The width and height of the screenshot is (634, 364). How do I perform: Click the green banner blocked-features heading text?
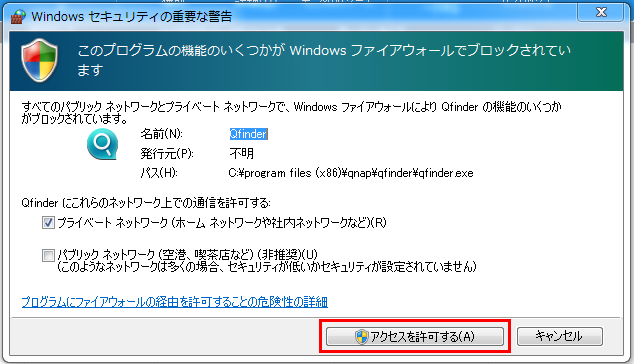tap(323, 60)
